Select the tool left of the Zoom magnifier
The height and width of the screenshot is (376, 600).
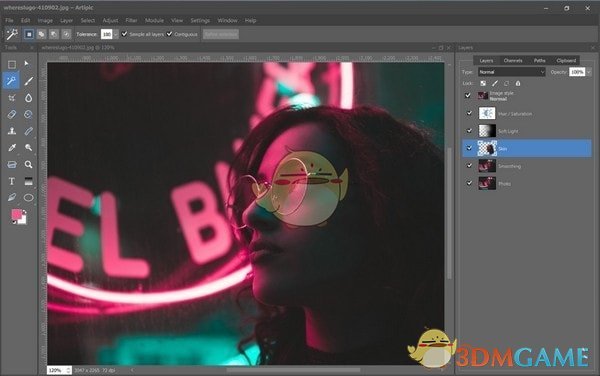point(12,164)
